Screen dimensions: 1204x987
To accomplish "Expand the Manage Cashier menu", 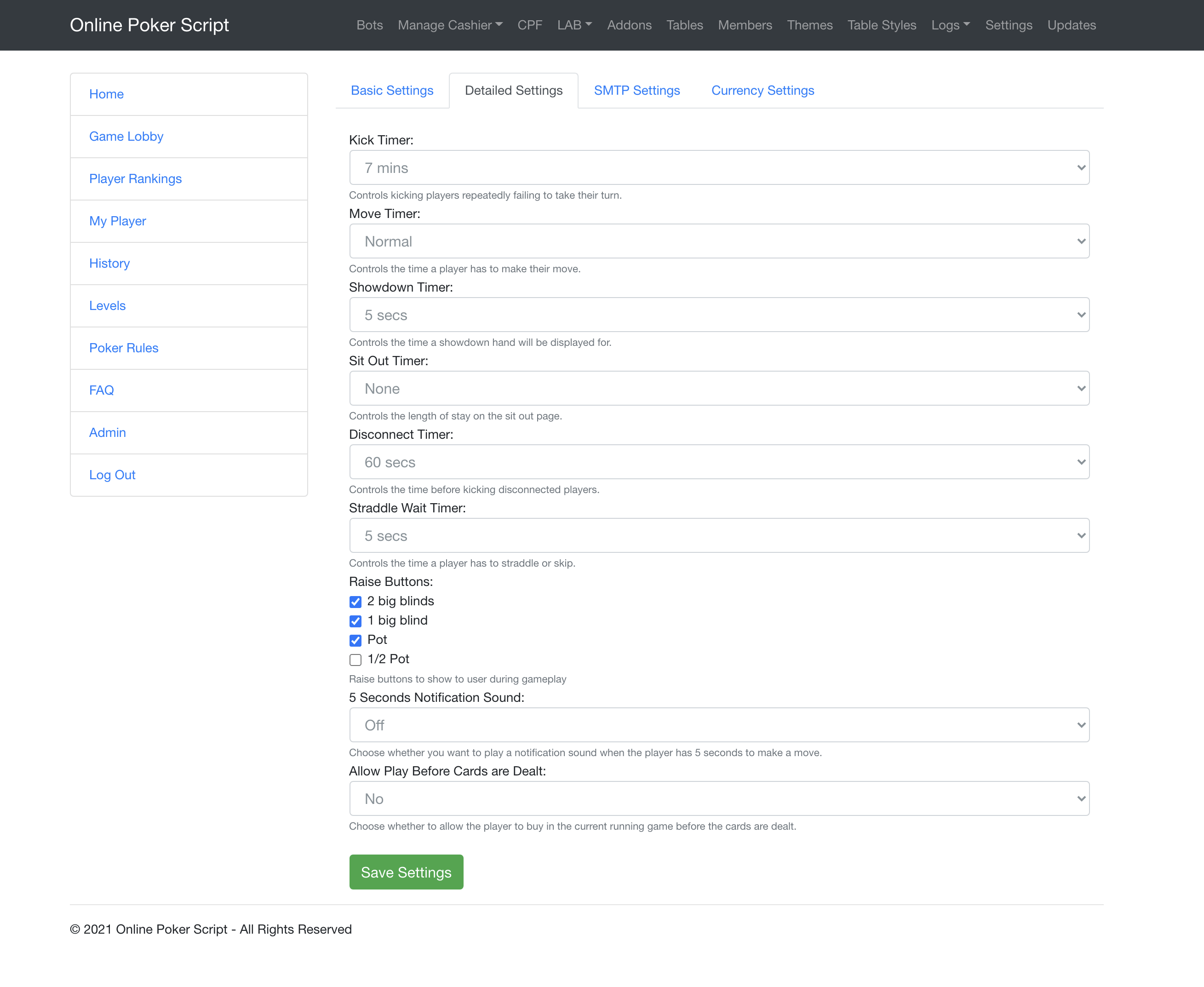I will [450, 25].
